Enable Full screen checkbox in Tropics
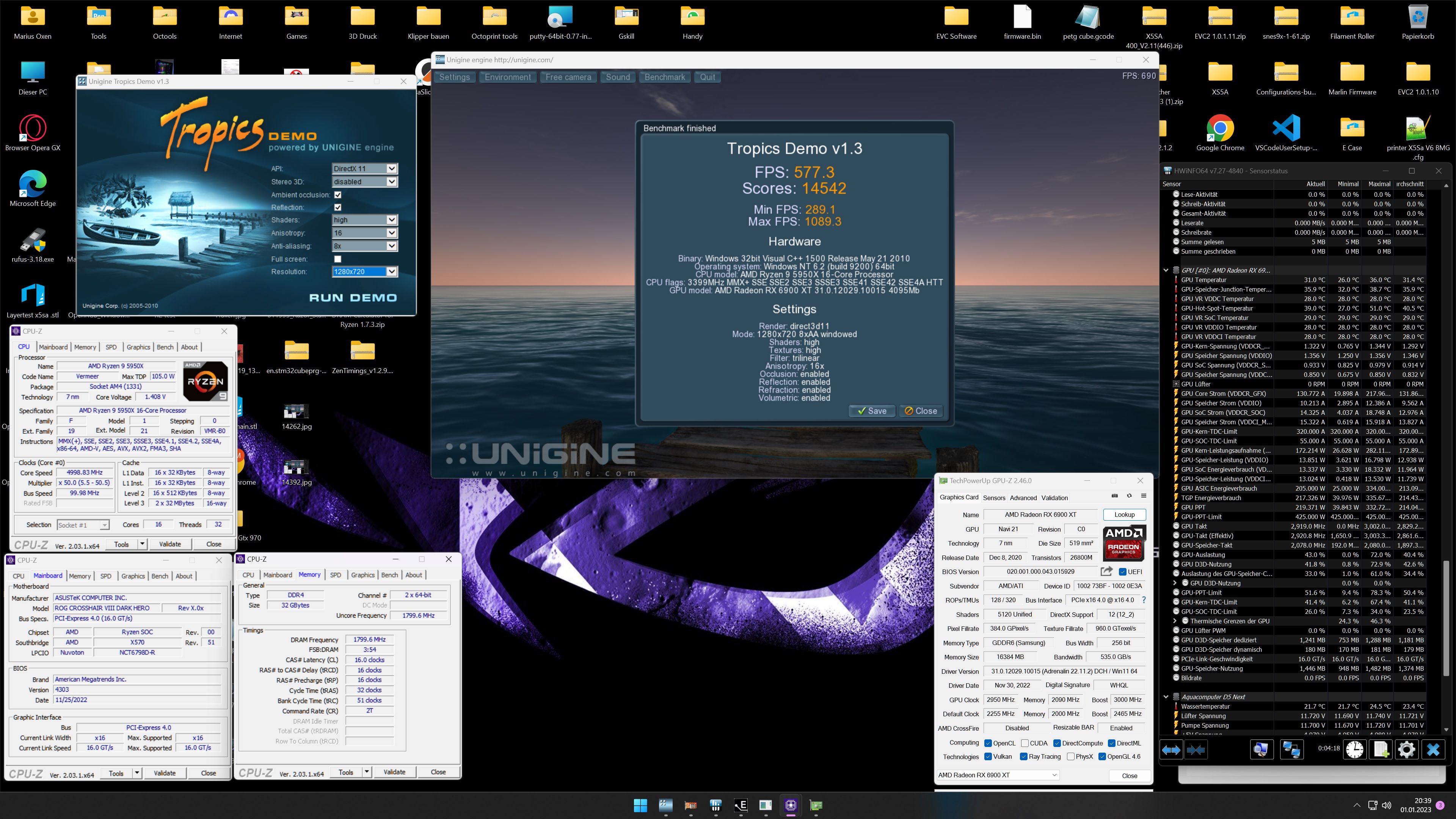Screen dimensions: 1456x819 tap(337, 259)
